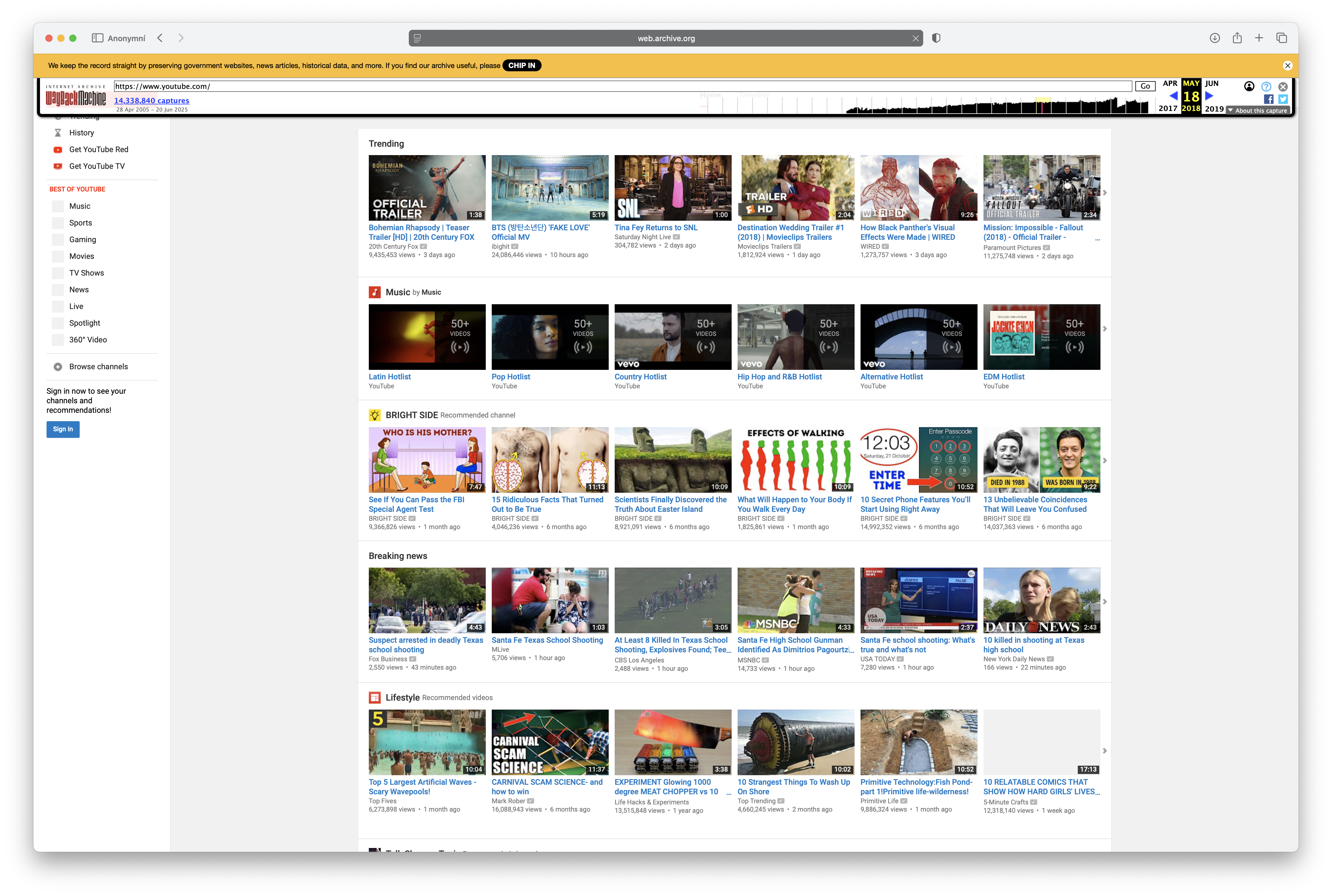Image resolution: width=1332 pixels, height=896 pixels.
Task: Click the Twitter share icon
Action: point(1282,99)
